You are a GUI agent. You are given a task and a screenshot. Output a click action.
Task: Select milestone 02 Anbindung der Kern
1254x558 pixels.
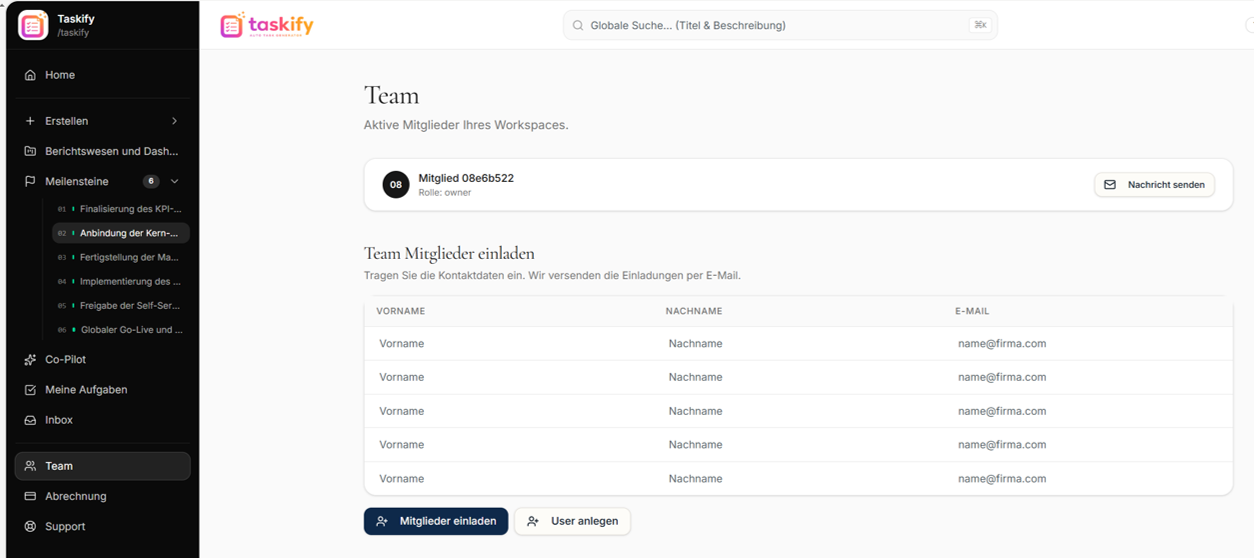(x=120, y=233)
